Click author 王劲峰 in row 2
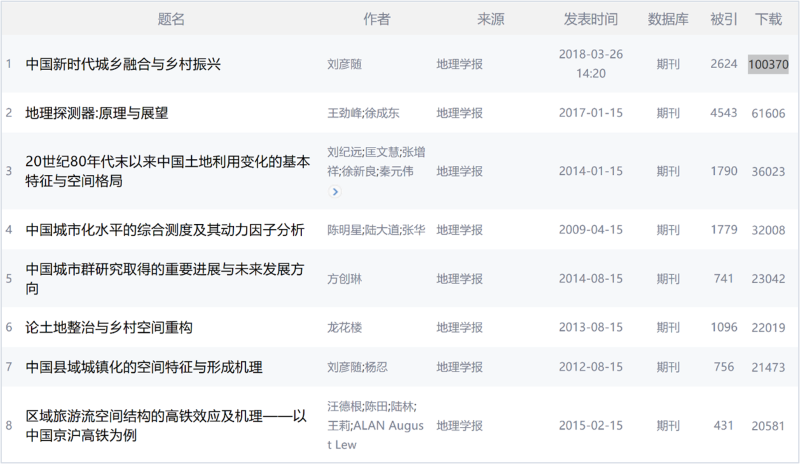 point(344,113)
